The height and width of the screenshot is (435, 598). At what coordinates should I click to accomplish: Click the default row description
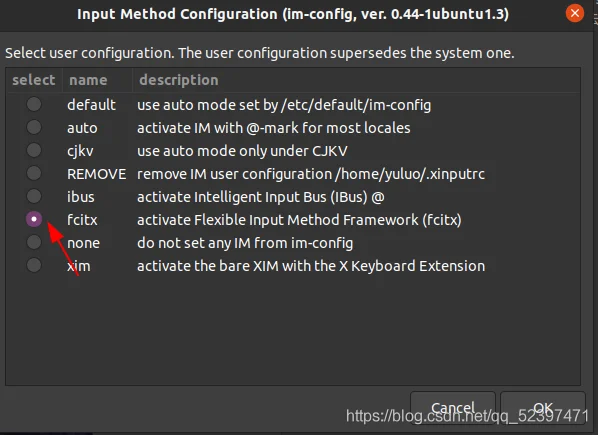284,105
